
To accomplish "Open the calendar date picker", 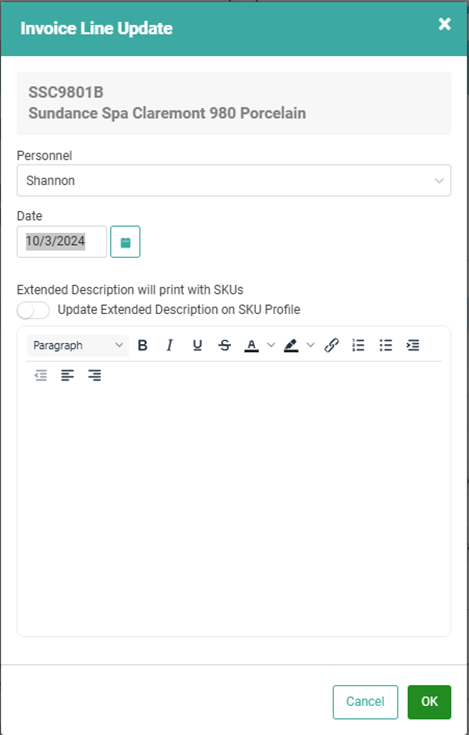I will click(x=125, y=242).
